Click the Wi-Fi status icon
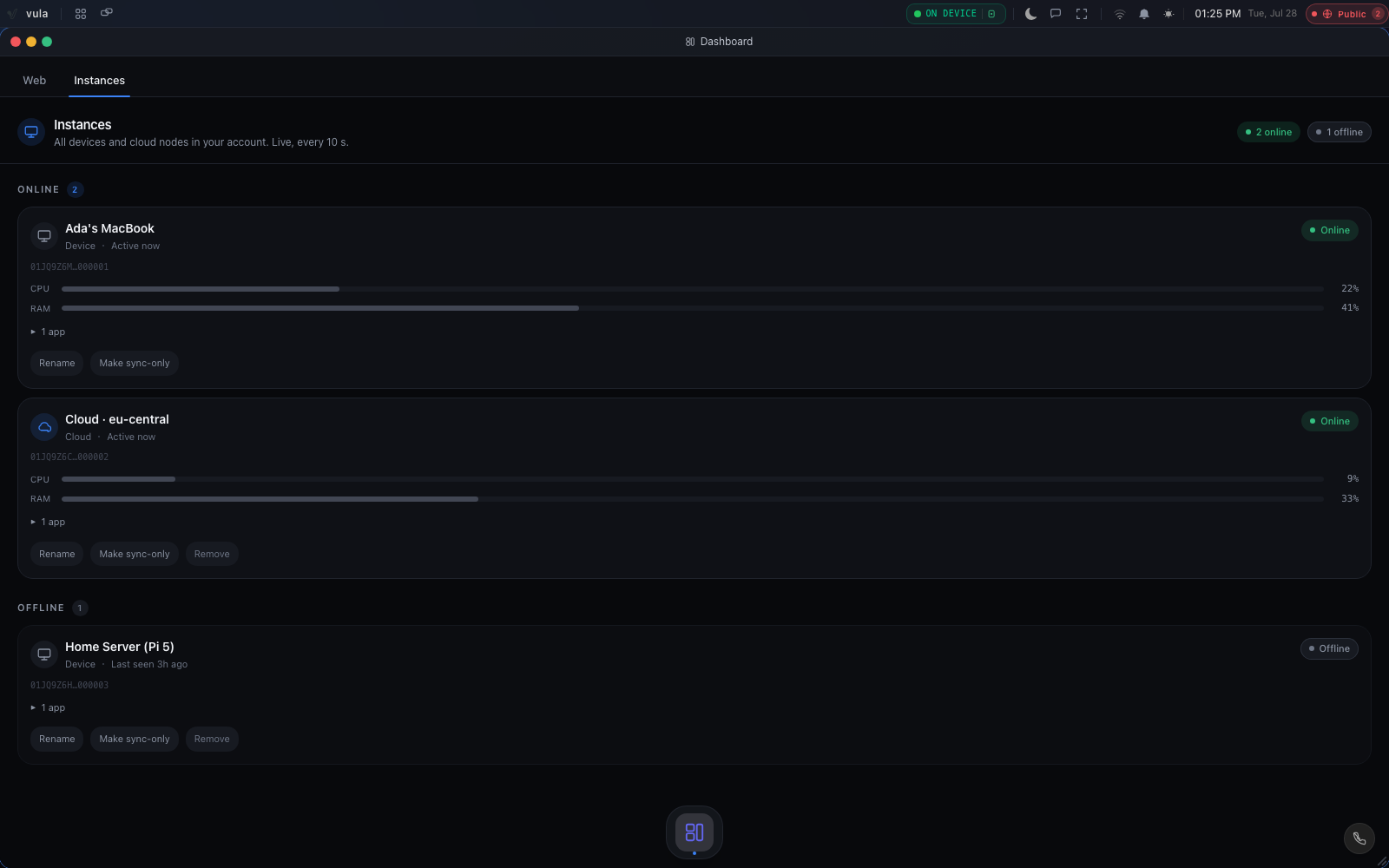 (1120, 14)
